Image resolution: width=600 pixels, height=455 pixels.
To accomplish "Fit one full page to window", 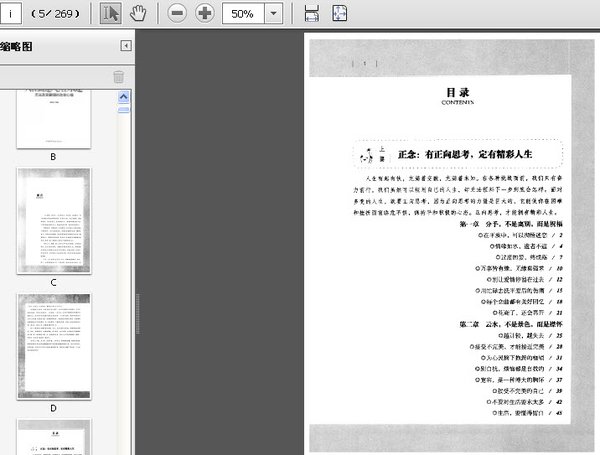I will (340, 14).
